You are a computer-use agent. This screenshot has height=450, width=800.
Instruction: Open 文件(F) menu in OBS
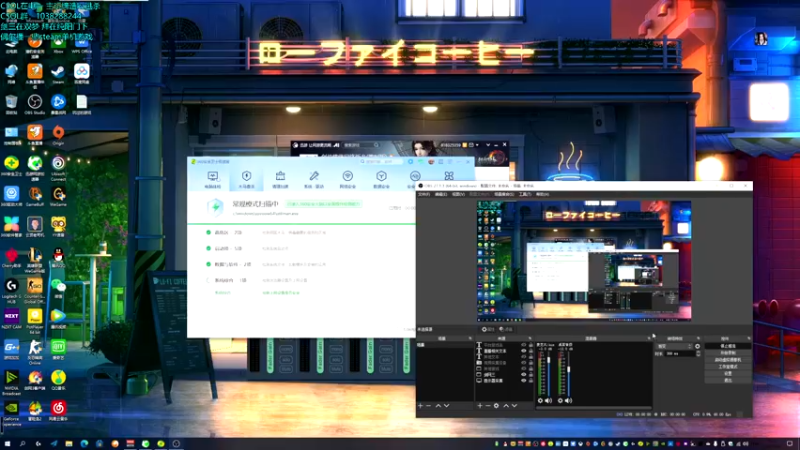(424, 194)
